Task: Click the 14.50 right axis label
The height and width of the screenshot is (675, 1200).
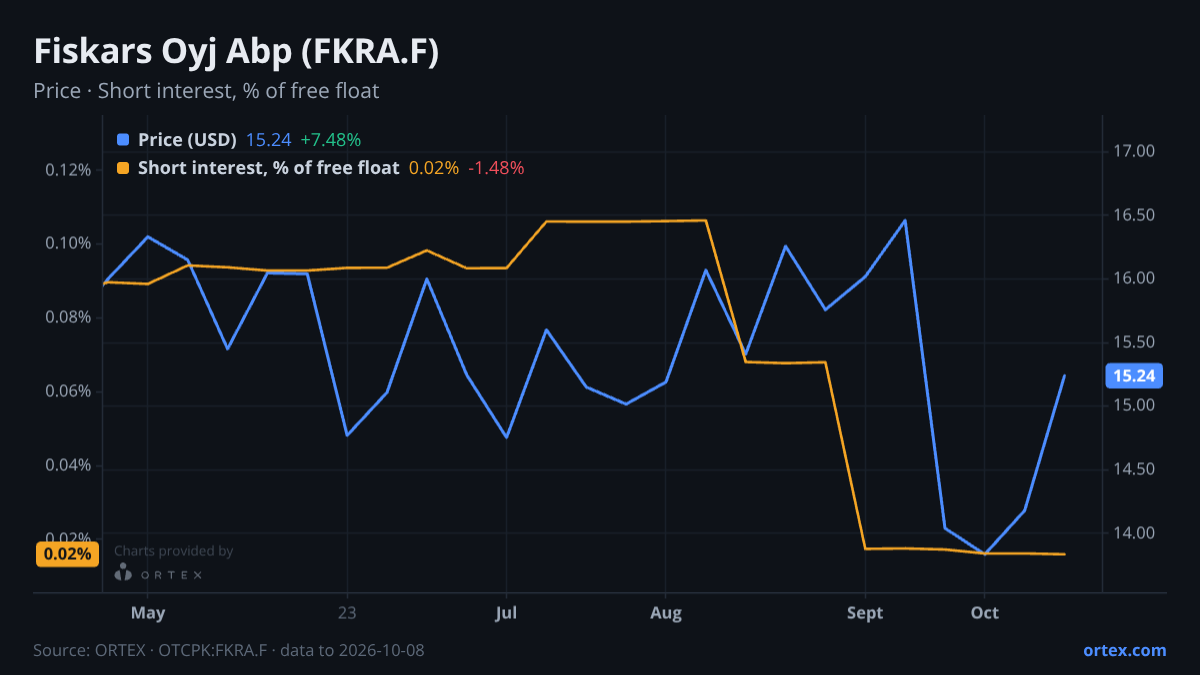Action: tap(1134, 469)
